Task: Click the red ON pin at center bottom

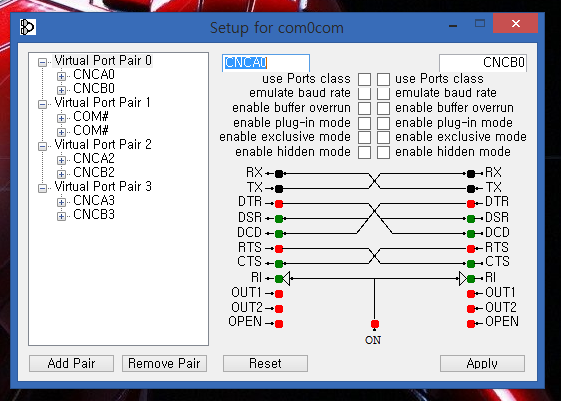Action: [x=375, y=324]
